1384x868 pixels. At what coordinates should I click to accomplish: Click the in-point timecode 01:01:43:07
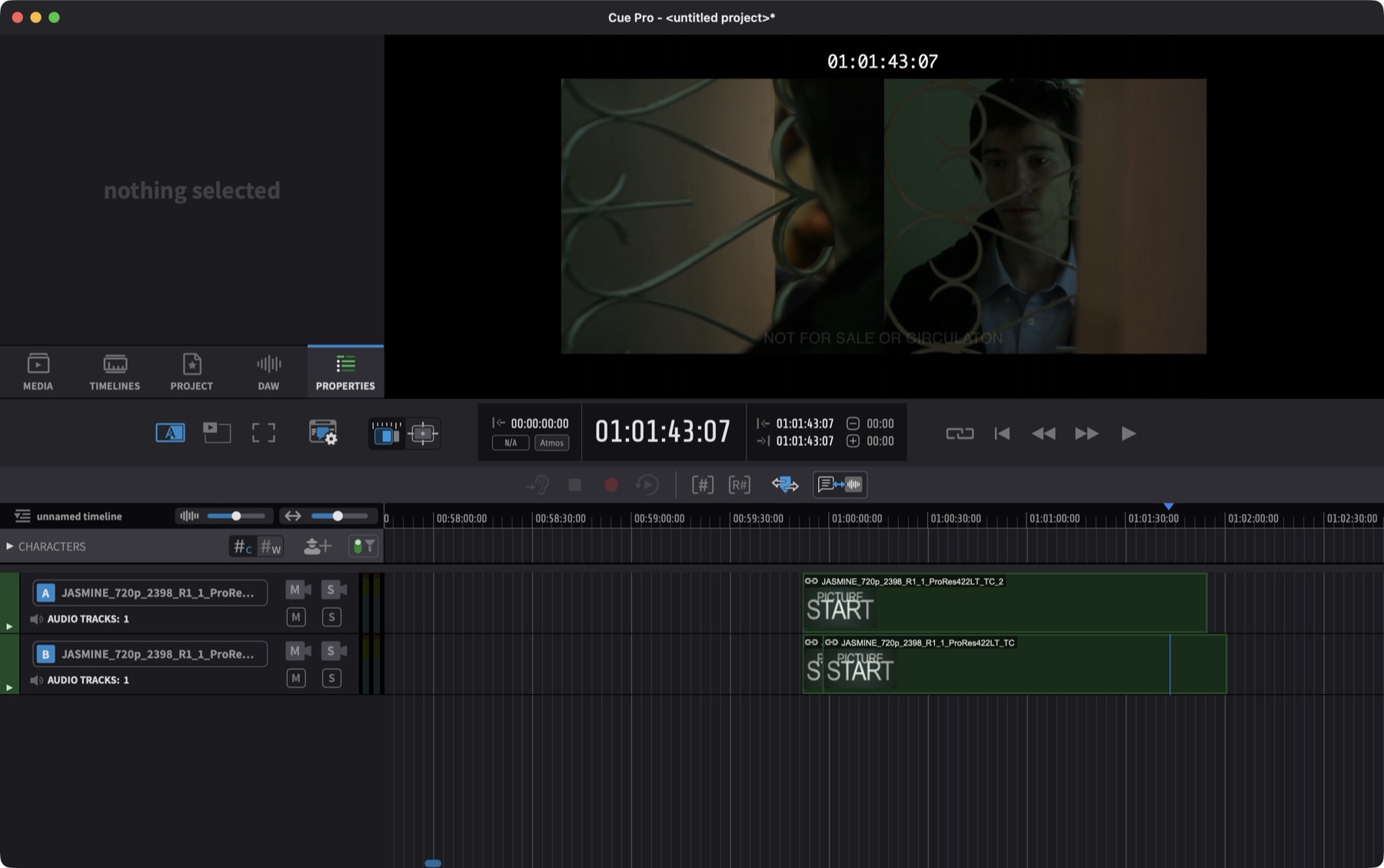tap(804, 424)
